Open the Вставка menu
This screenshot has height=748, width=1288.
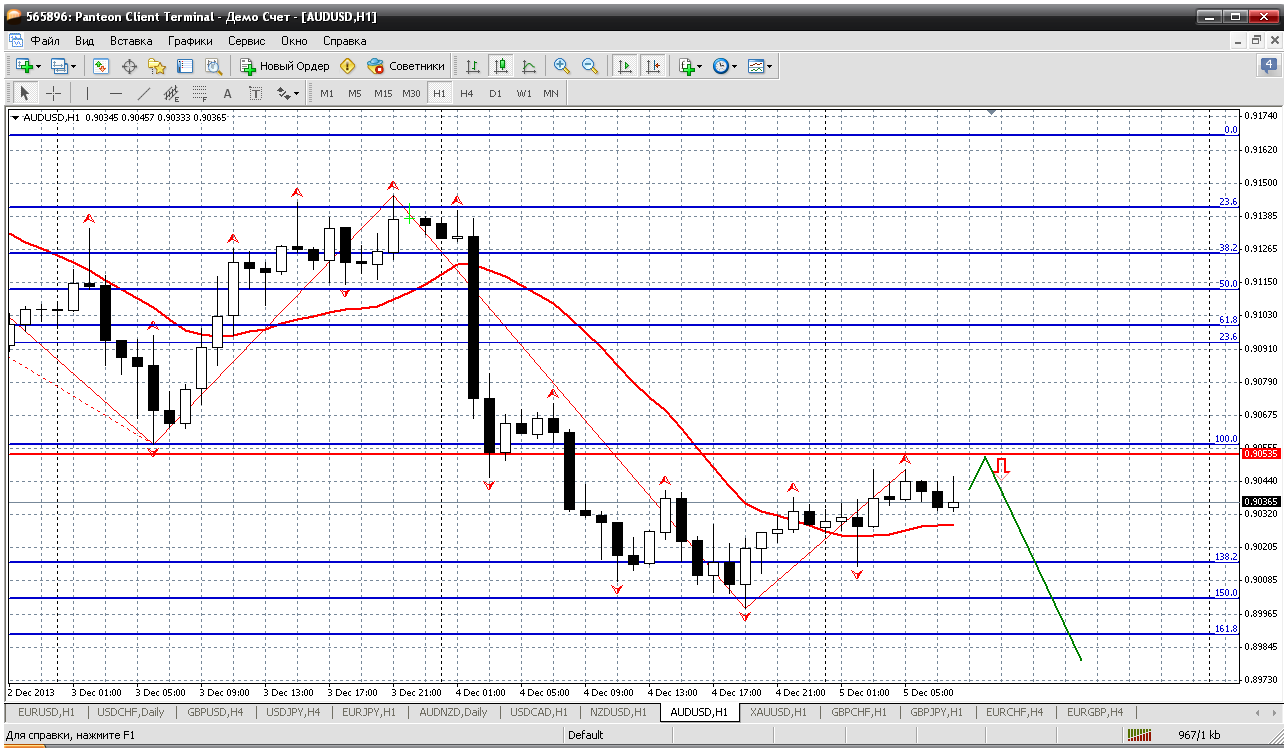coord(131,41)
